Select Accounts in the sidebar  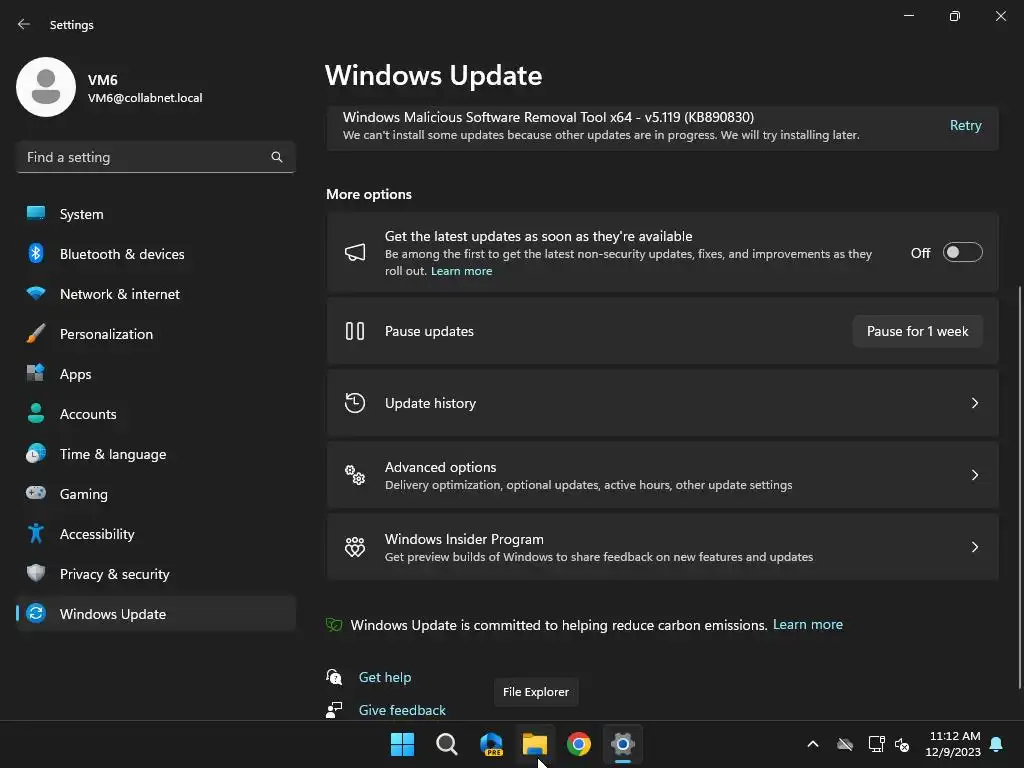156,413
